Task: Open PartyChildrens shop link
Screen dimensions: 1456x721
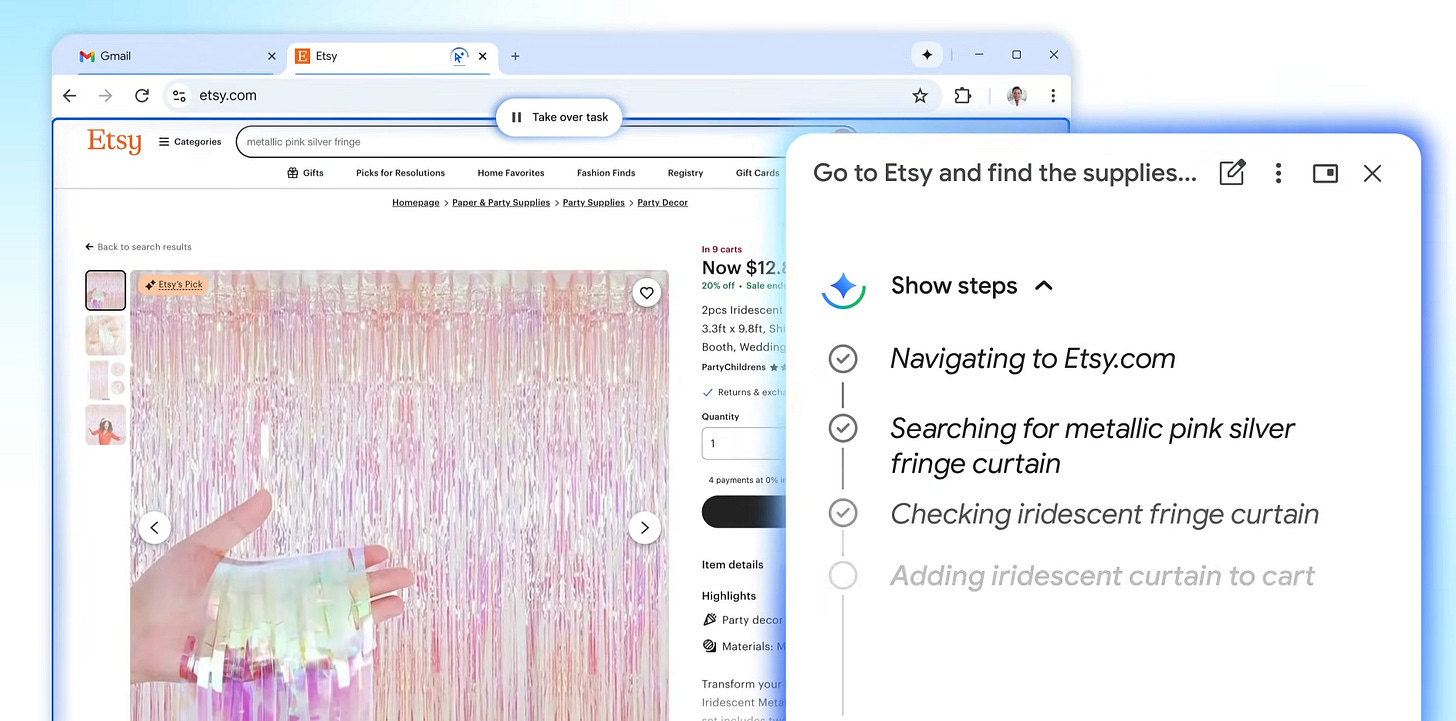Action: point(734,368)
